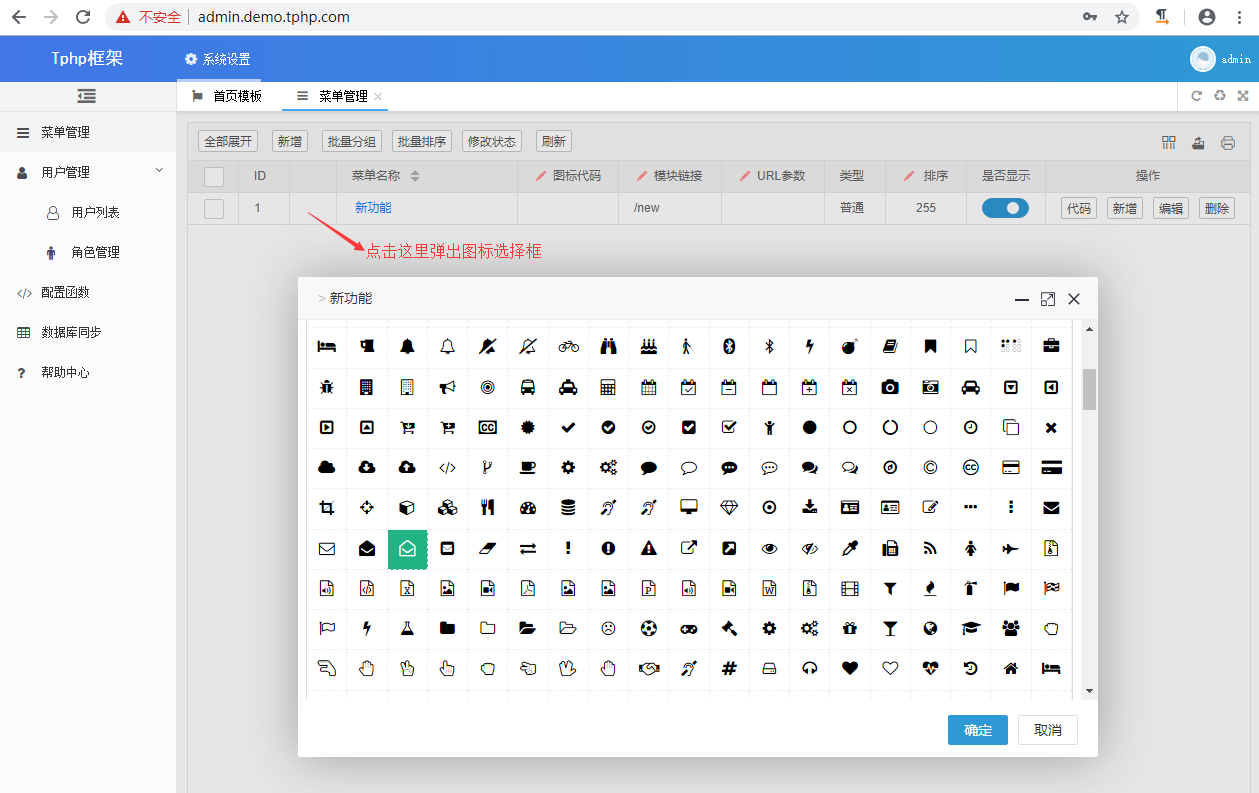Click 删除 for the 新功能 row
This screenshot has height=793, width=1259.
tap(1217, 208)
